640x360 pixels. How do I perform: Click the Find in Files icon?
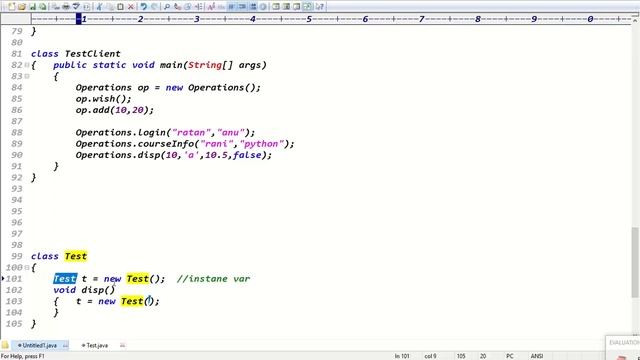(x=188, y=7)
